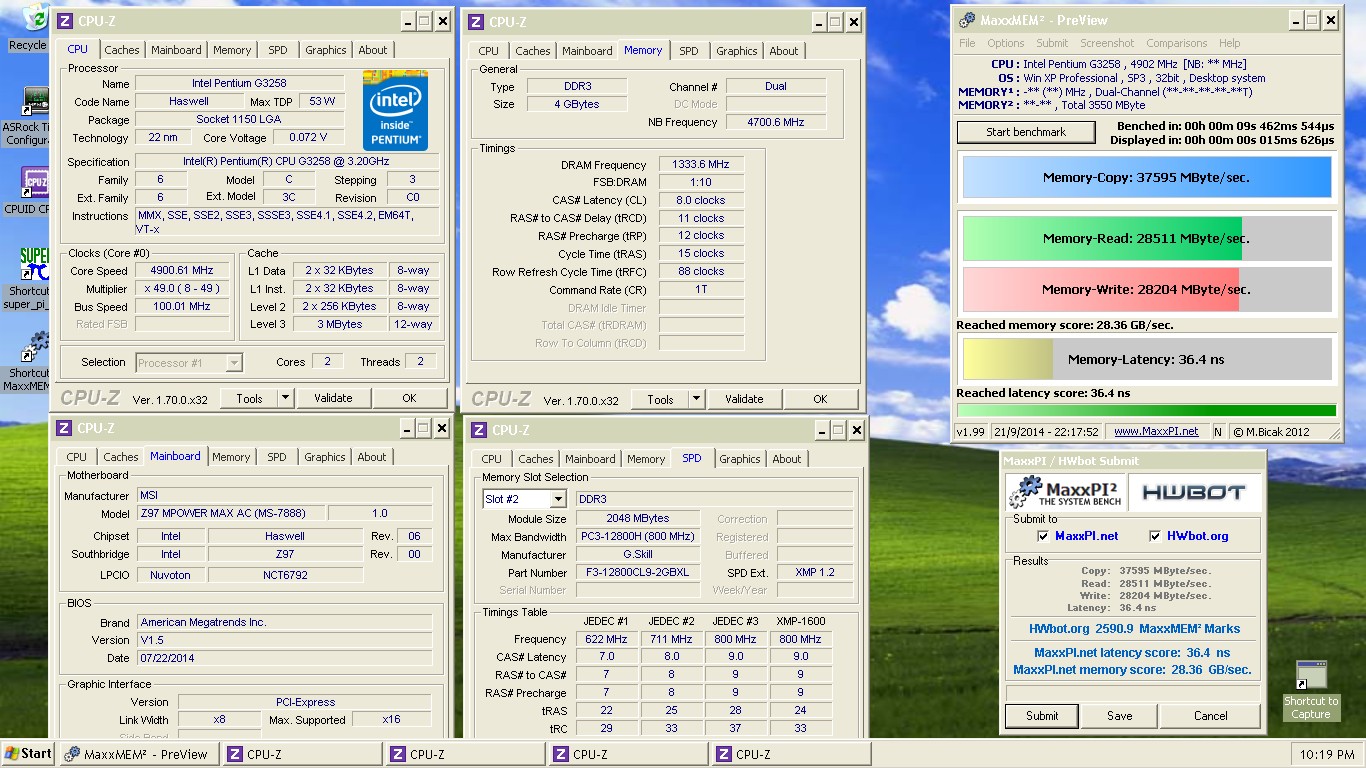This screenshot has width=1366, height=768.
Task: Click the Part Number field F3-12800CL9-2GBXL
Action: coord(636,573)
